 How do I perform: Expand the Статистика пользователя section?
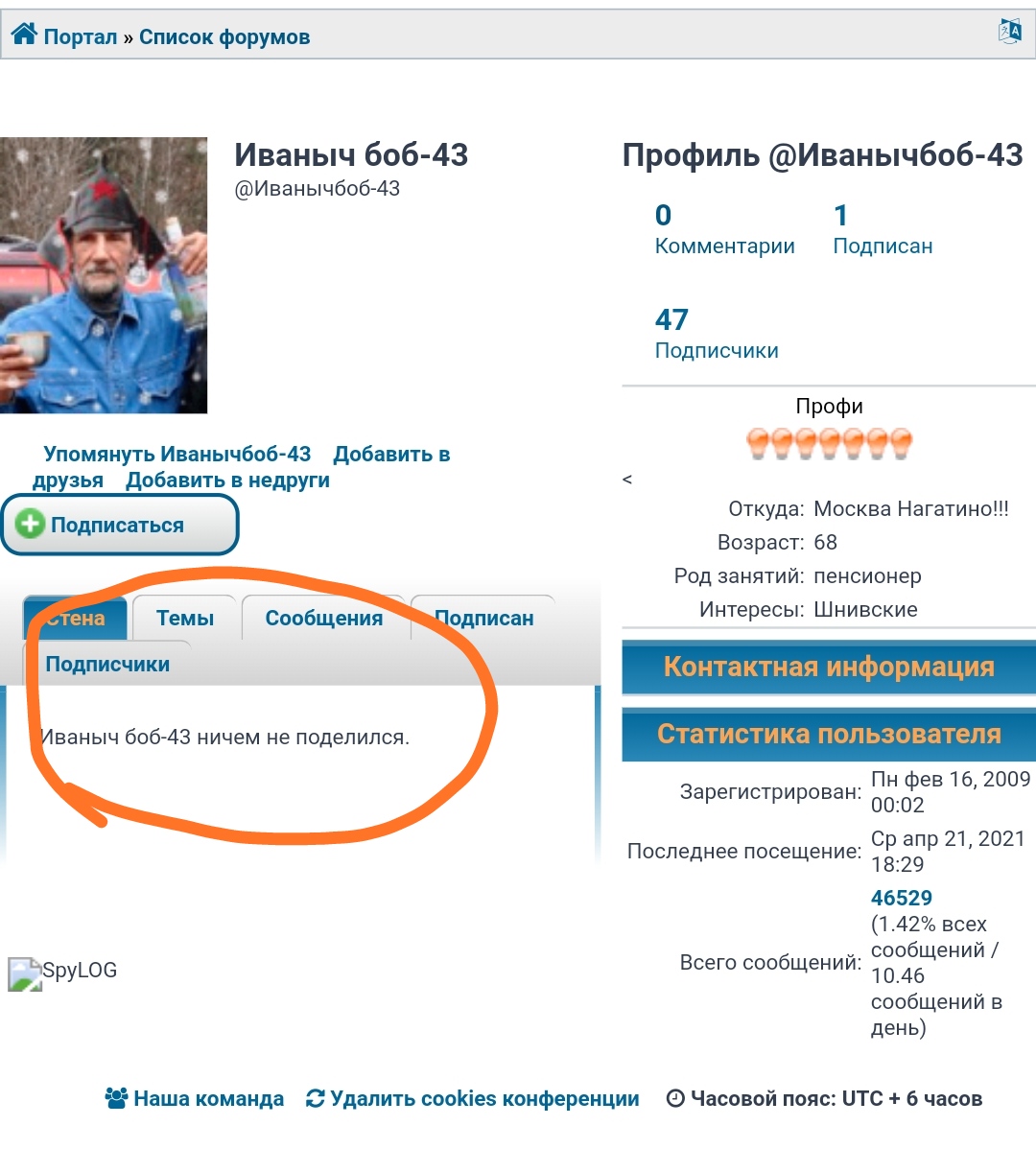coord(829,735)
